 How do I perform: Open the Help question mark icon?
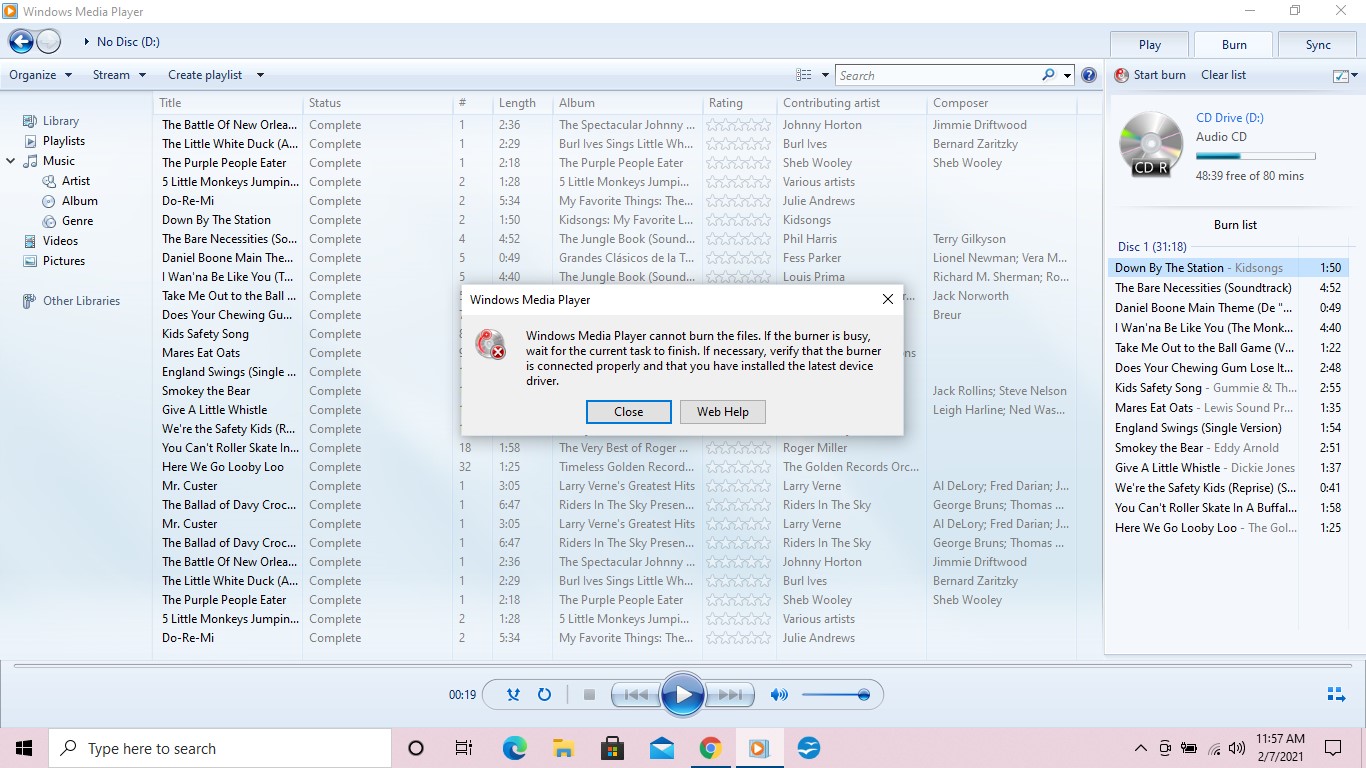pyautogui.click(x=1089, y=75)
